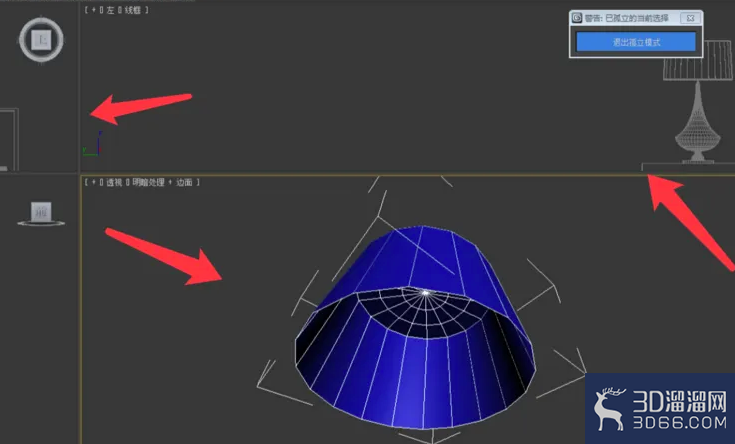Close the 警告: 已孤立的当前选择 dialog

coord(690,18)
